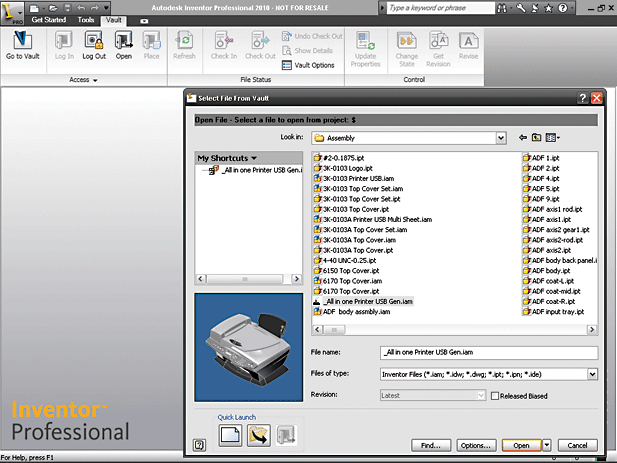Click the Quick Launch New file icon
This screenshot has width=617, height=463.
[230, 435]
